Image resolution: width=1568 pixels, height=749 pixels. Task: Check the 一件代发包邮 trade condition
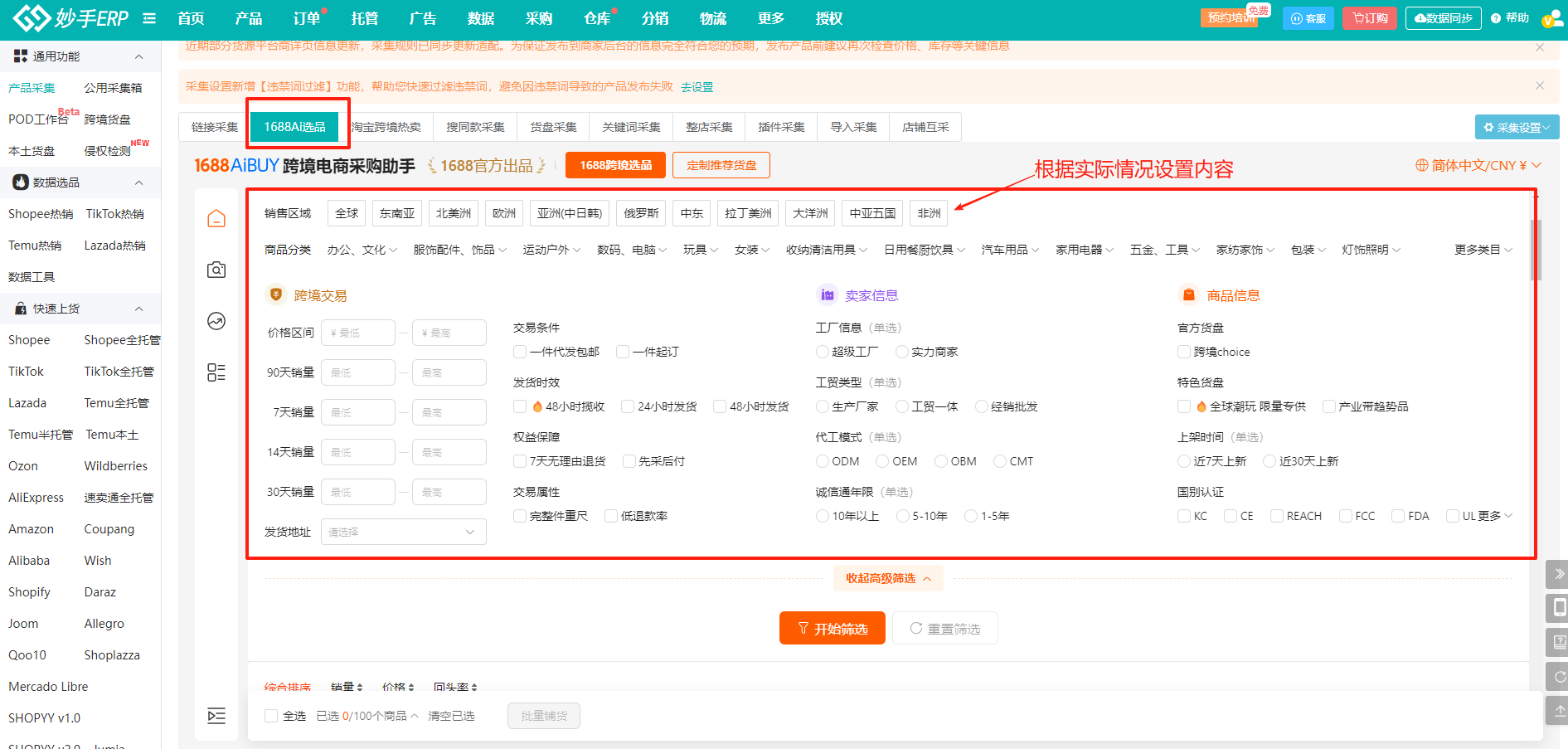(x=520, y=351)
